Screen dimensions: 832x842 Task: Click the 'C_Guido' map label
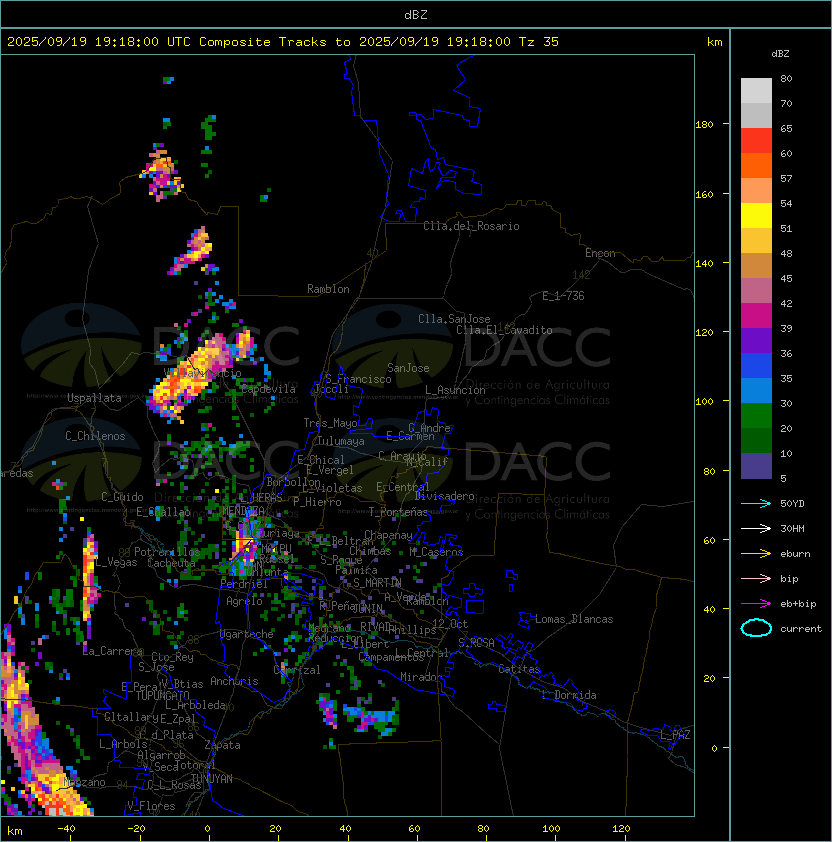[x=122, y=497]
